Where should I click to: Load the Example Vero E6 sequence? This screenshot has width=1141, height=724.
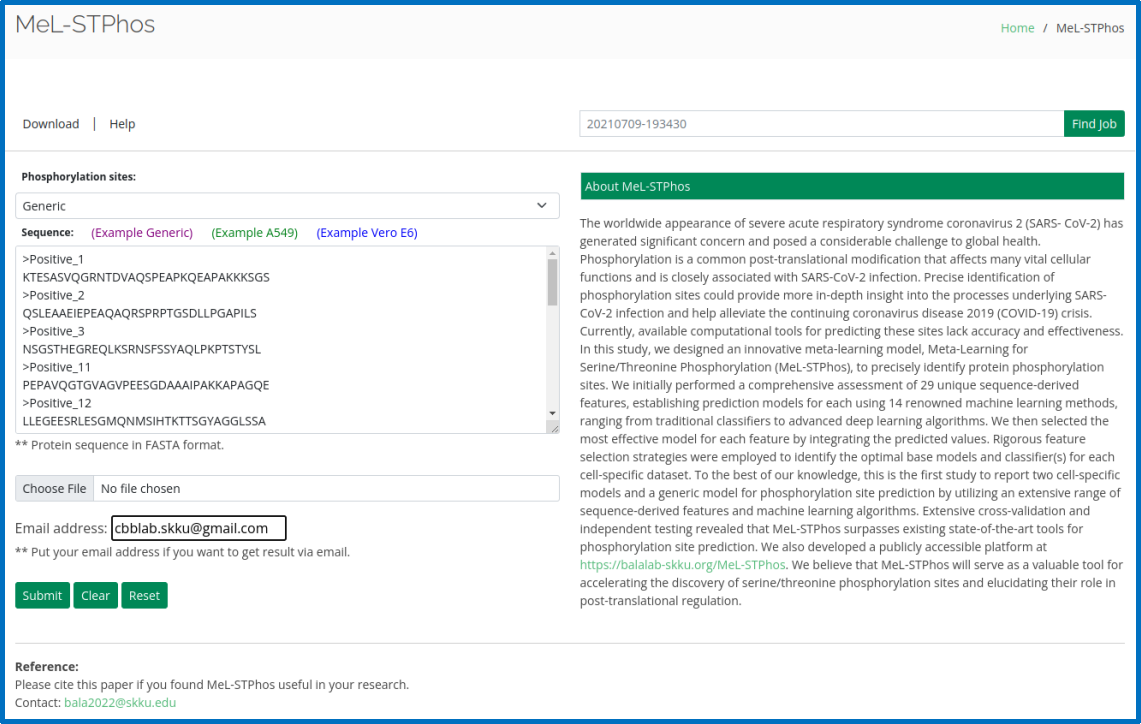pos(367,233)
